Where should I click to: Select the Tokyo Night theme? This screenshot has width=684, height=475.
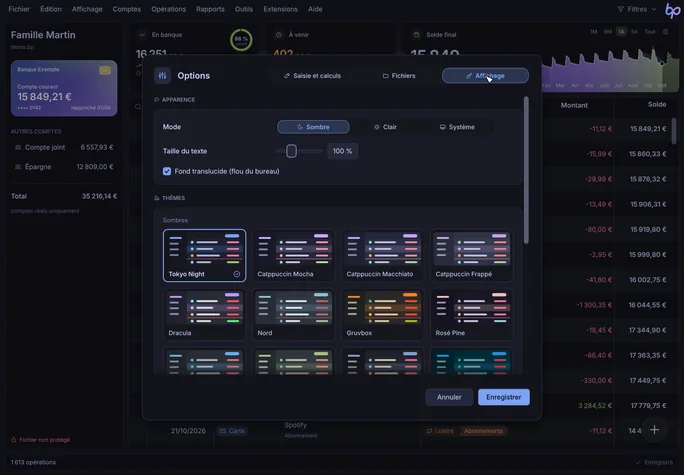tap(204, 256)
